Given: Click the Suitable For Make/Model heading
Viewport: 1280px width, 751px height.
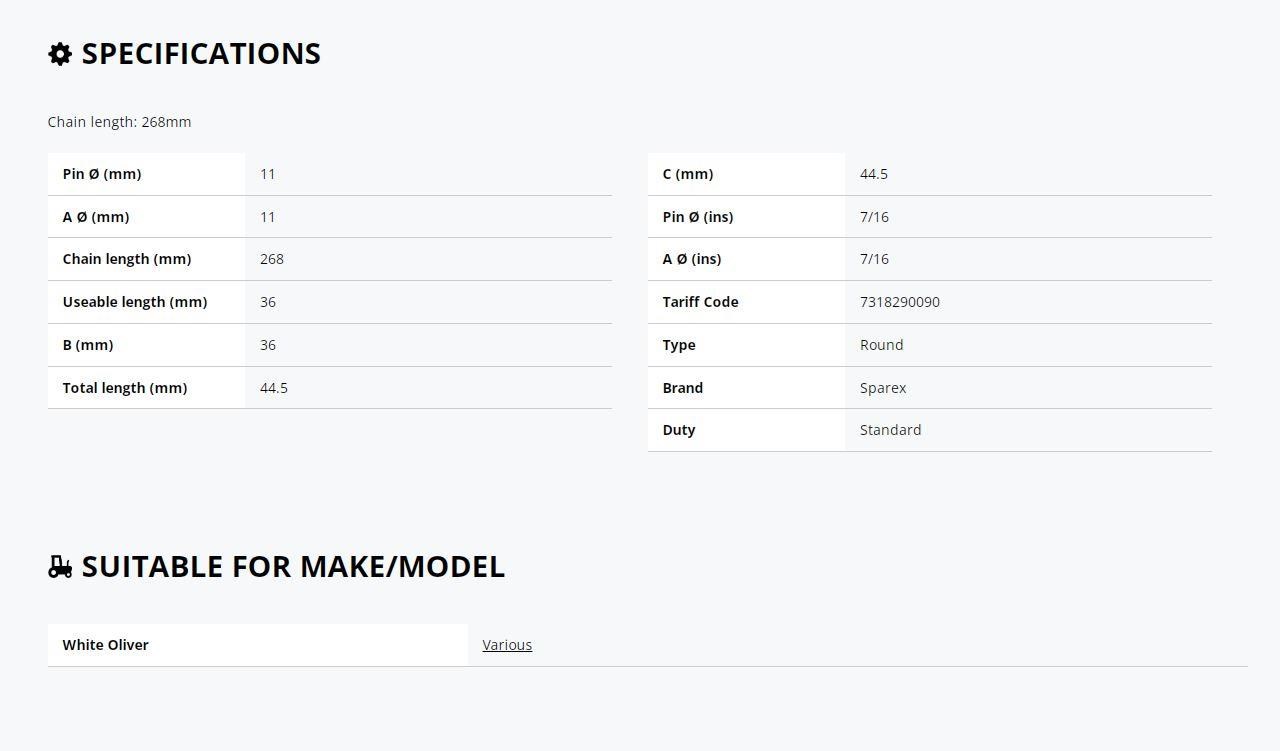Looking at the screenshot, I should [293, 567].
